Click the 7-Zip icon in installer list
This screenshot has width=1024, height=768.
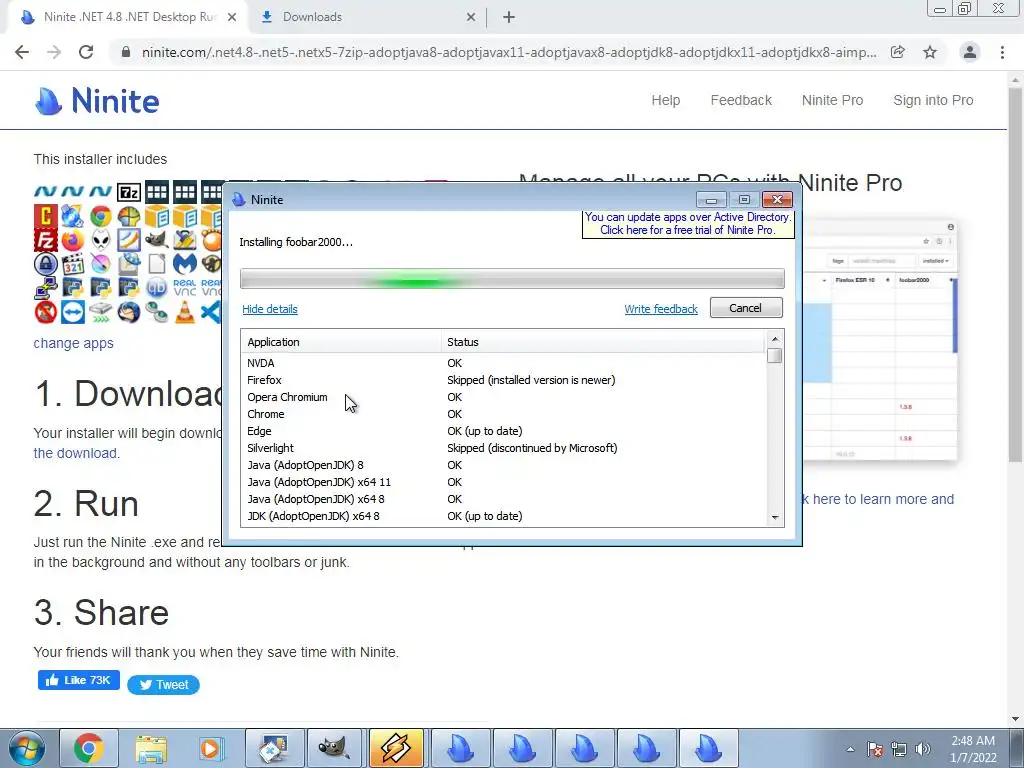tap(129, 193)
